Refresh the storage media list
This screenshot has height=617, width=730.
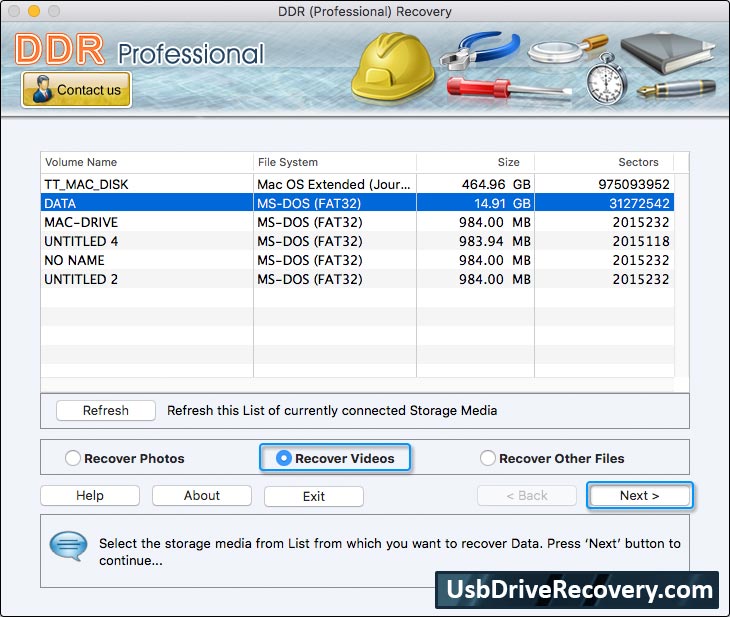(x=106, y=410)
